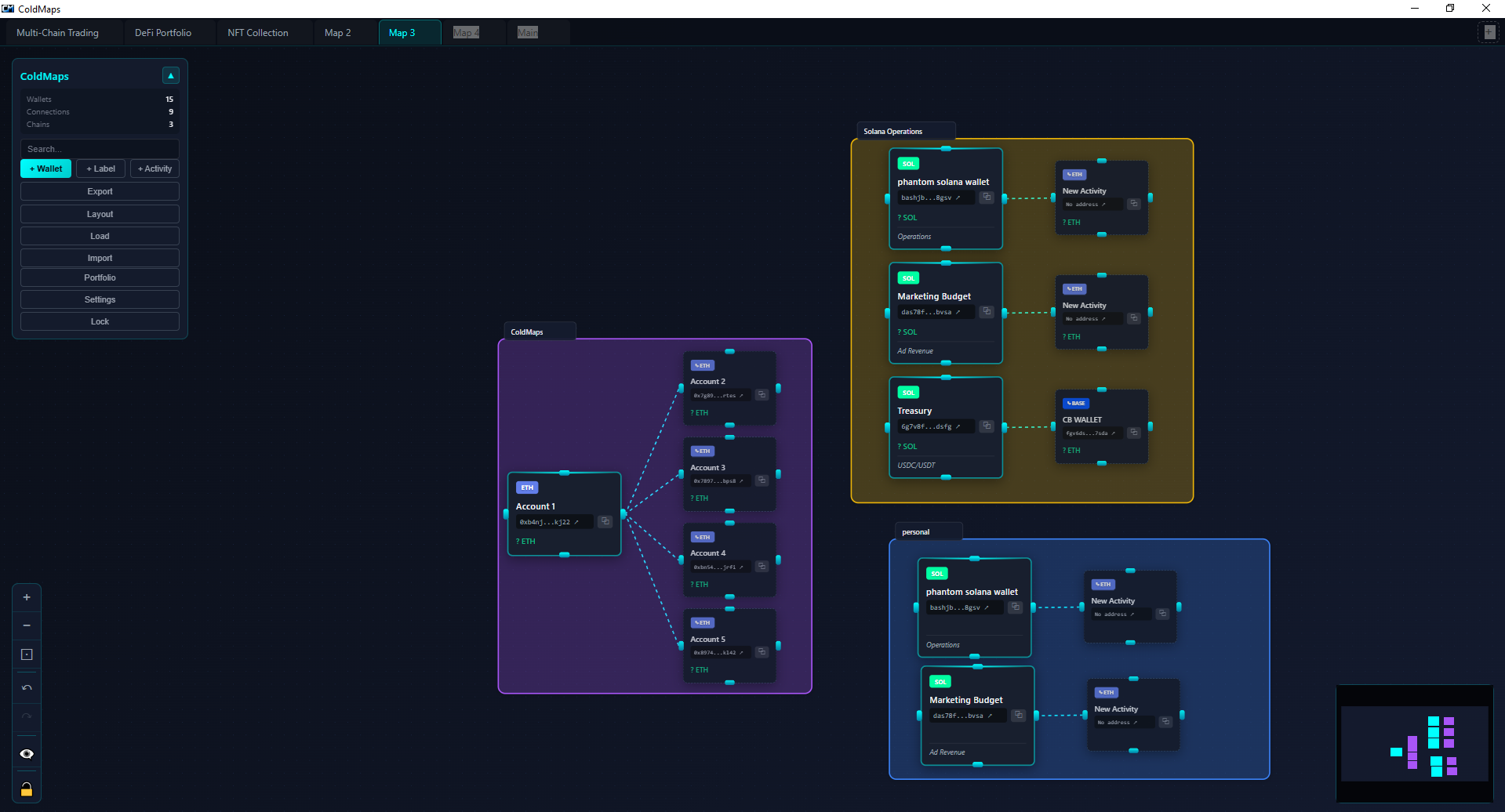The image size is (1505, 812).
Task: Copy personal Marketing Budget address
Action: 1019,715
